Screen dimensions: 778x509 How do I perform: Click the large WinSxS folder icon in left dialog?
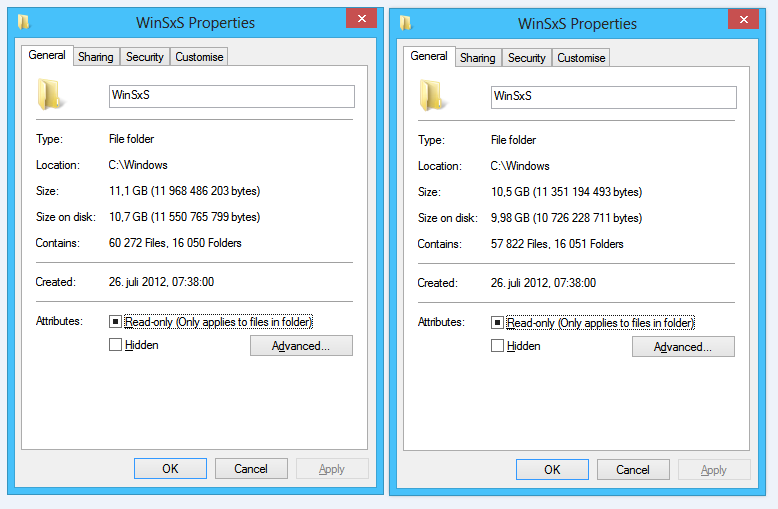[50, 95]
